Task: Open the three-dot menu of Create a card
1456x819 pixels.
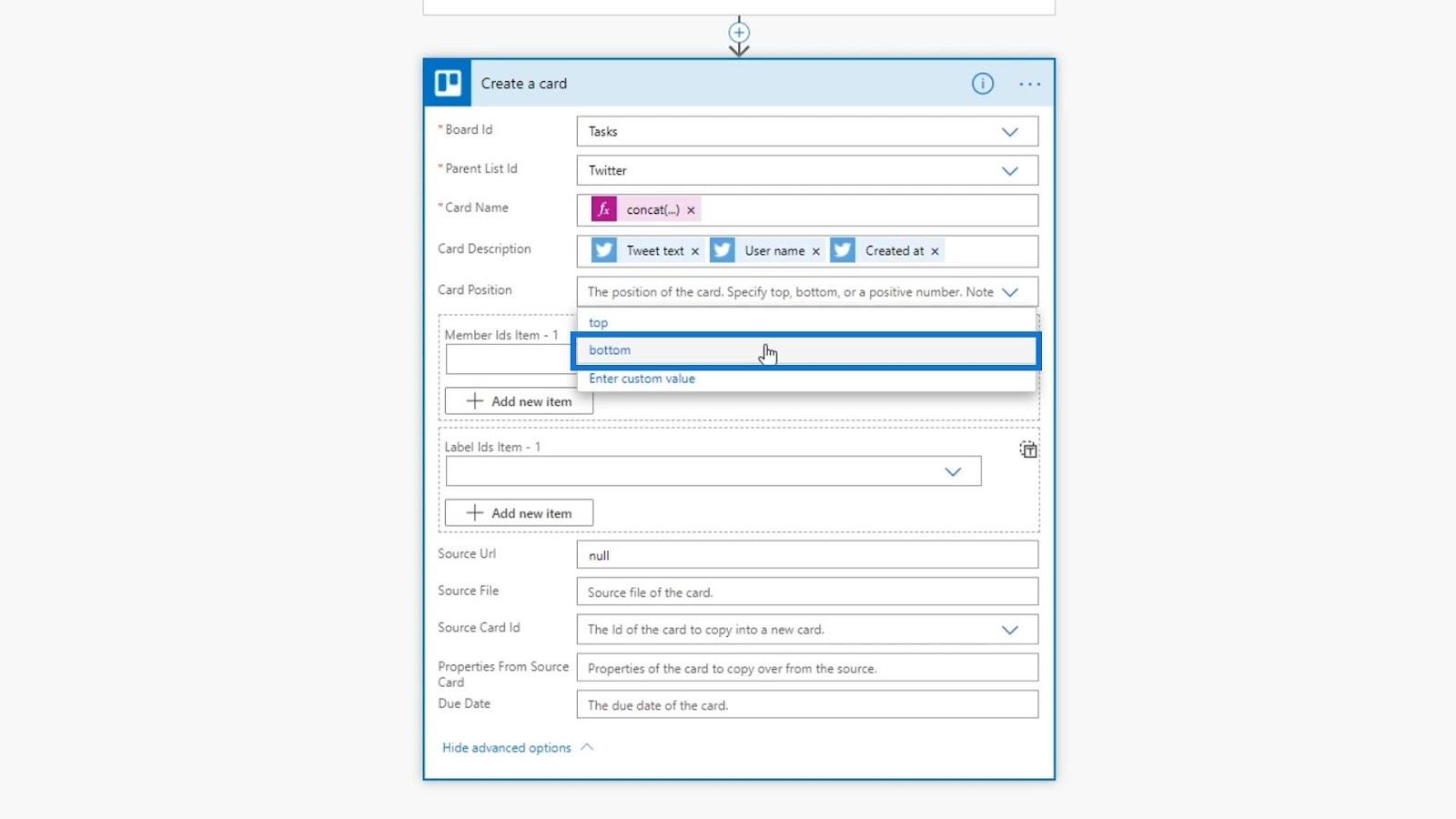Action: tap(1029, 84)
